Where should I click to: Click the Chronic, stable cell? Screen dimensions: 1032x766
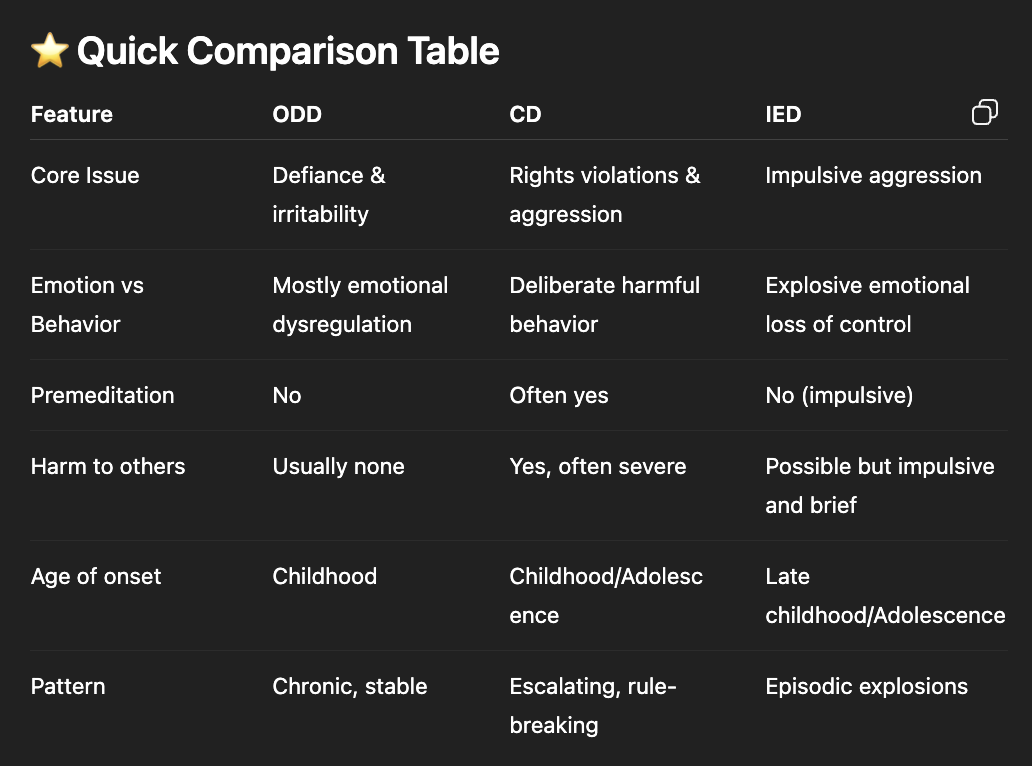point(349,686)
